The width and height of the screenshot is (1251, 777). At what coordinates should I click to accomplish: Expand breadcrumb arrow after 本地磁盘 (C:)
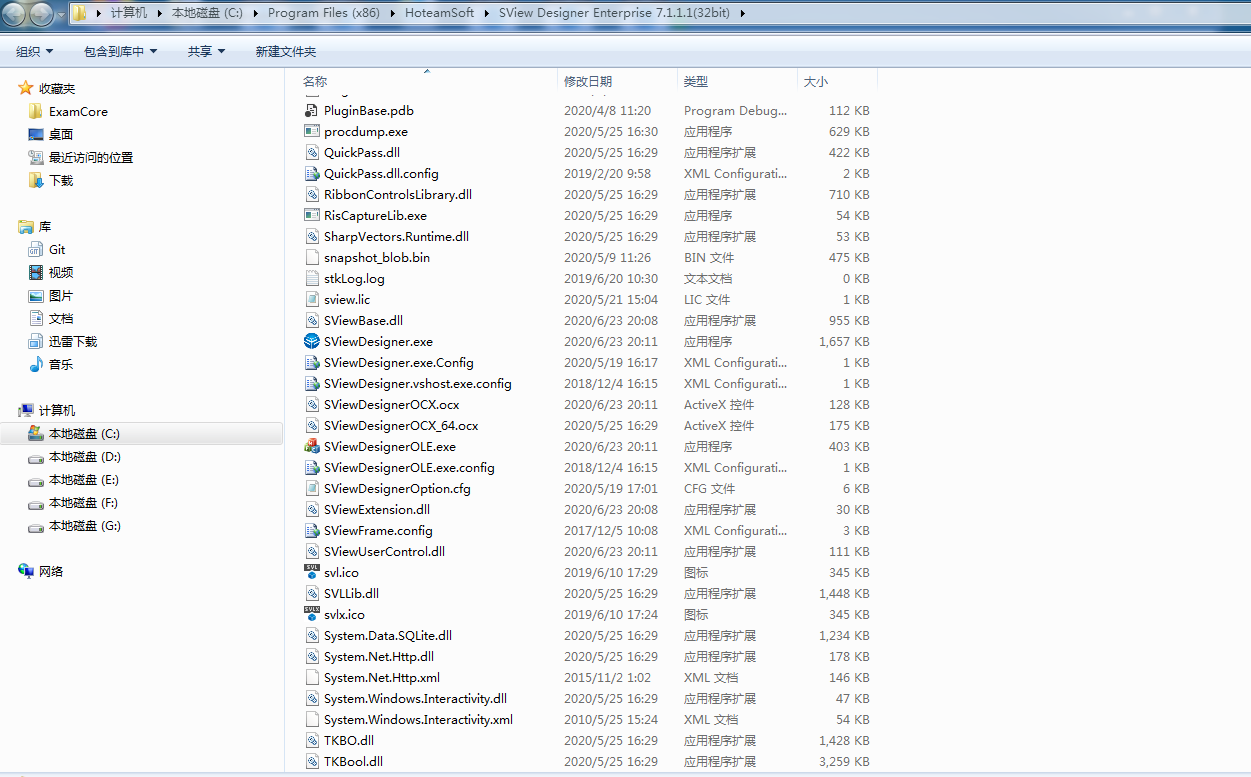coord(254,13)
